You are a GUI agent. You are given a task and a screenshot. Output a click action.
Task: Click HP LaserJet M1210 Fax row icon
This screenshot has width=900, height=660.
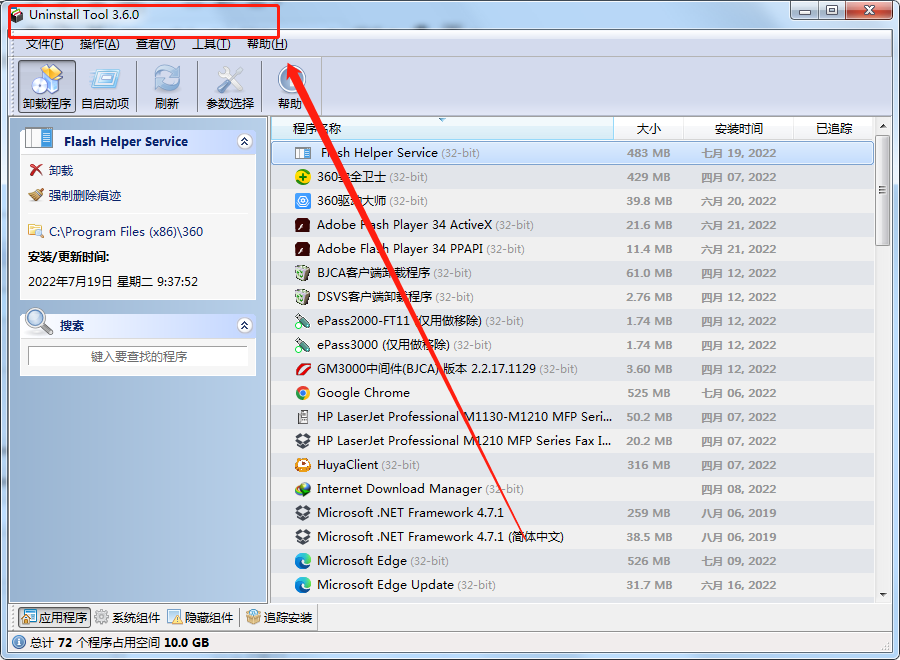point(302,441)
